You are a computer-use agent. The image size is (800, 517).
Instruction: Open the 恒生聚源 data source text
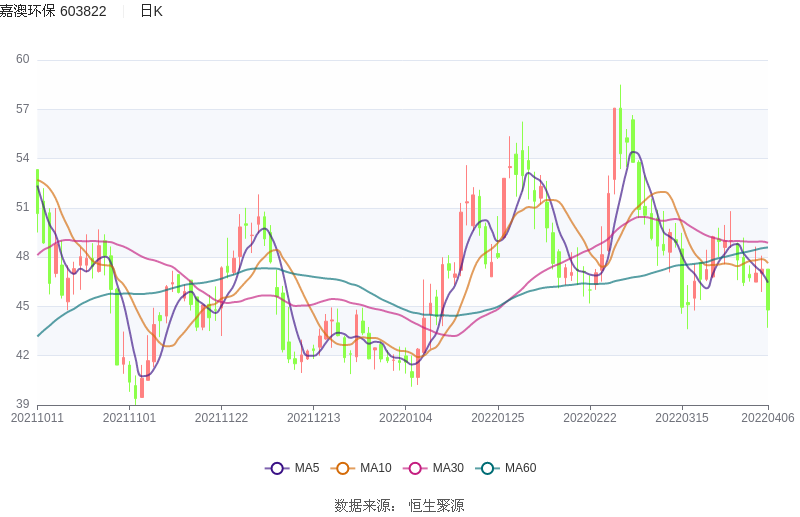pyautogui.click(x=436, y=505)
